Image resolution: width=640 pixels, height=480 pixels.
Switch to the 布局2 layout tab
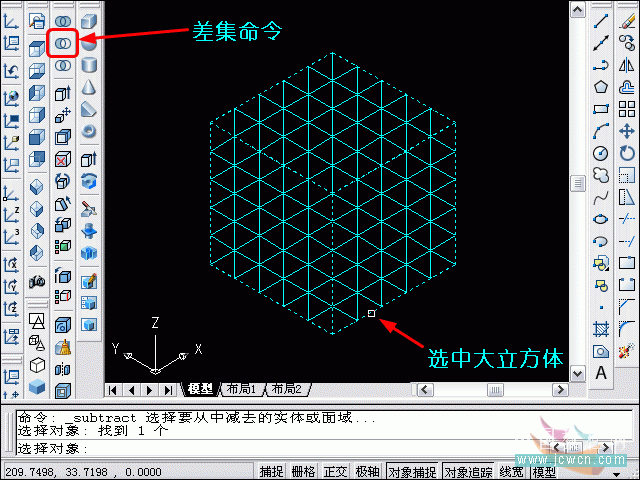click(287, 389)
